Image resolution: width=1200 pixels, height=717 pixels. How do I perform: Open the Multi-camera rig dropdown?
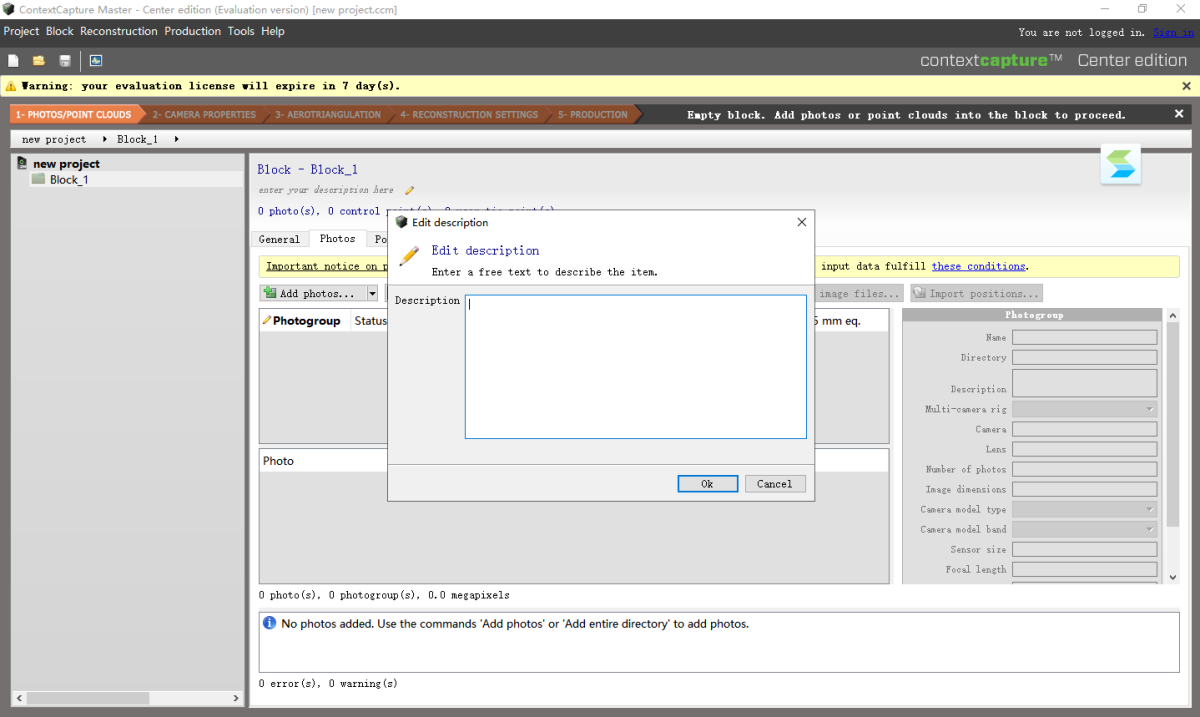(x=1149, y=408)
